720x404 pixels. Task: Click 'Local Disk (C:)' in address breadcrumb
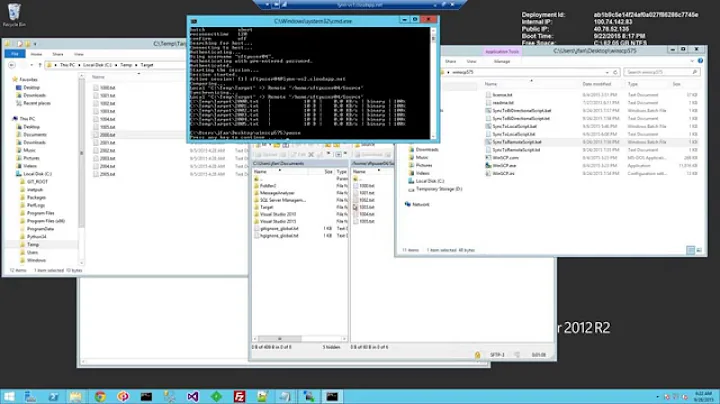(97, 65)
